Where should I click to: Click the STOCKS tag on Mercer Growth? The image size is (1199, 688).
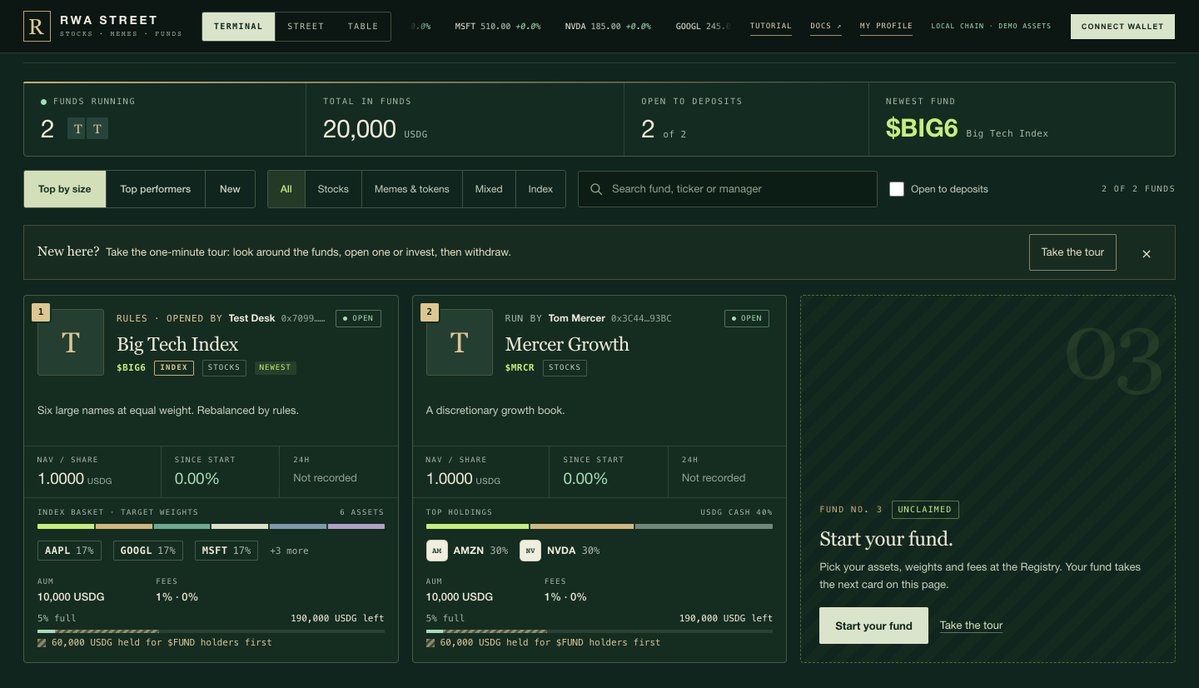coord(564,368)
